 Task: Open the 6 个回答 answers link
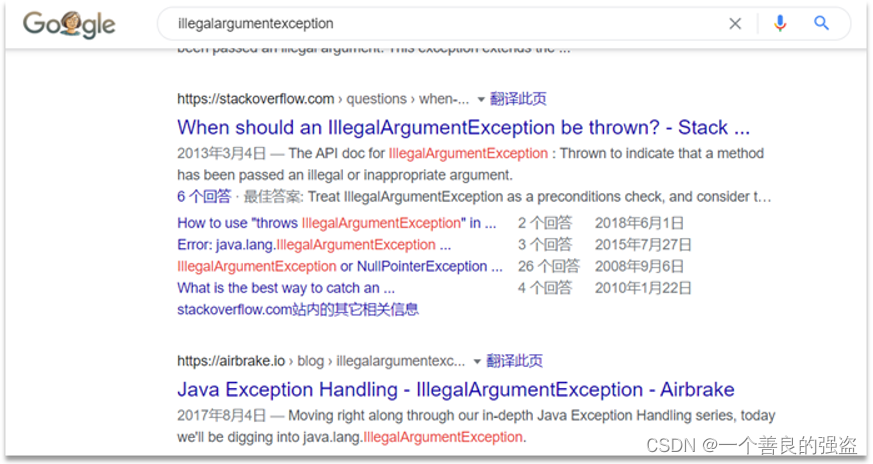(x=204, y=196)
